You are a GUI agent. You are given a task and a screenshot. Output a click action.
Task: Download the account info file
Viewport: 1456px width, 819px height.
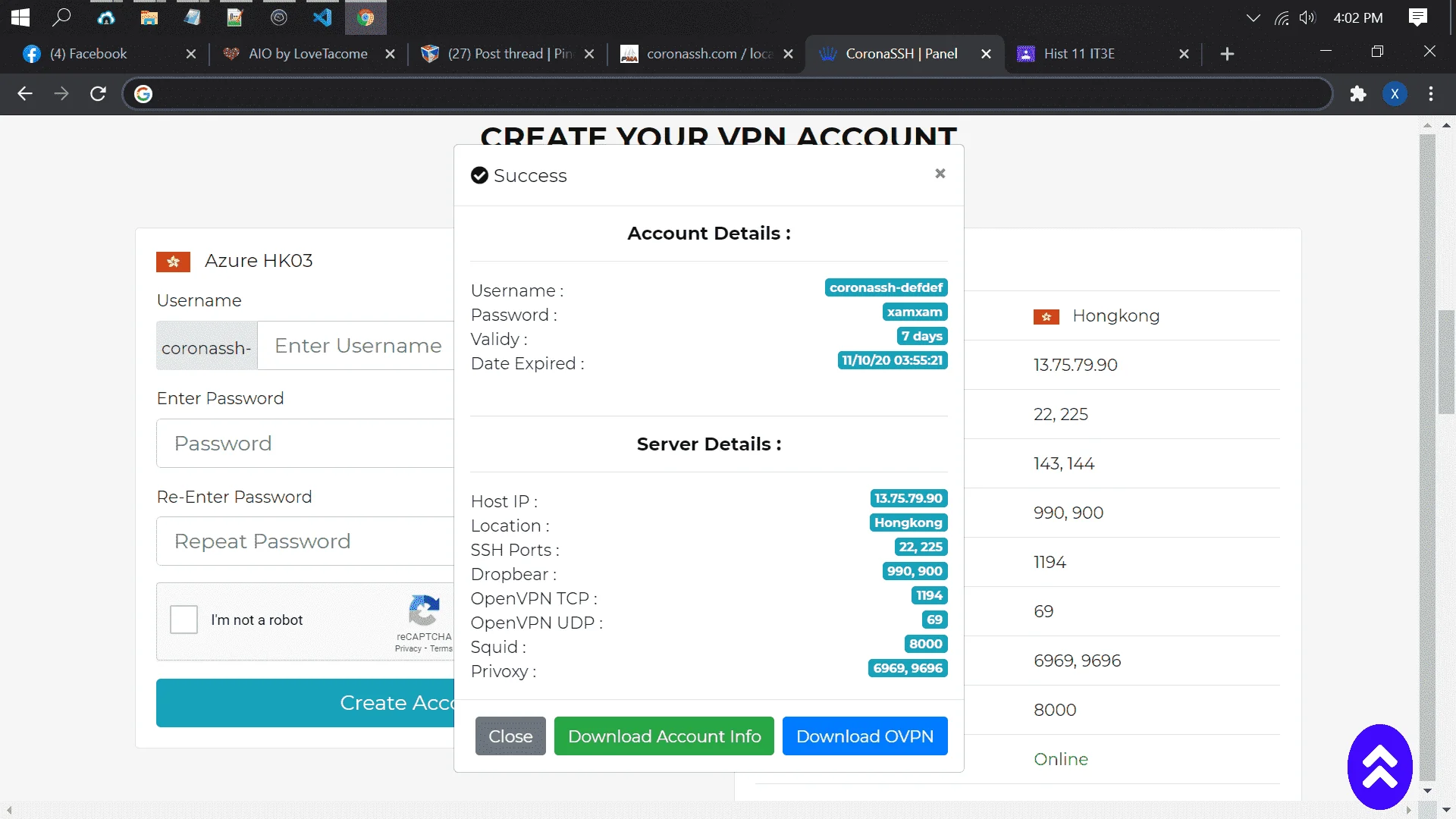pos(664,736)
